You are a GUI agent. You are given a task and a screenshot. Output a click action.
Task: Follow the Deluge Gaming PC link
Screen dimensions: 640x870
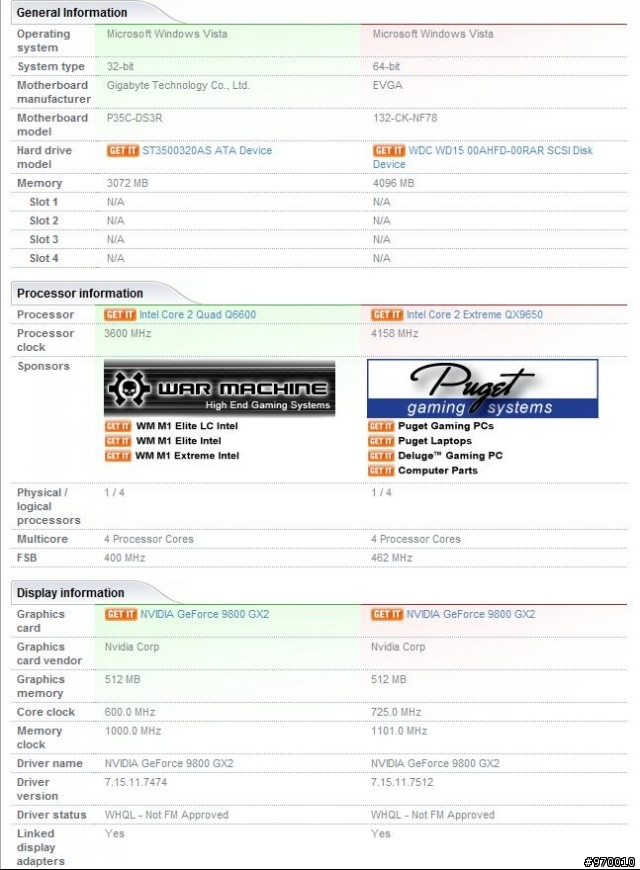coord(450,456)
